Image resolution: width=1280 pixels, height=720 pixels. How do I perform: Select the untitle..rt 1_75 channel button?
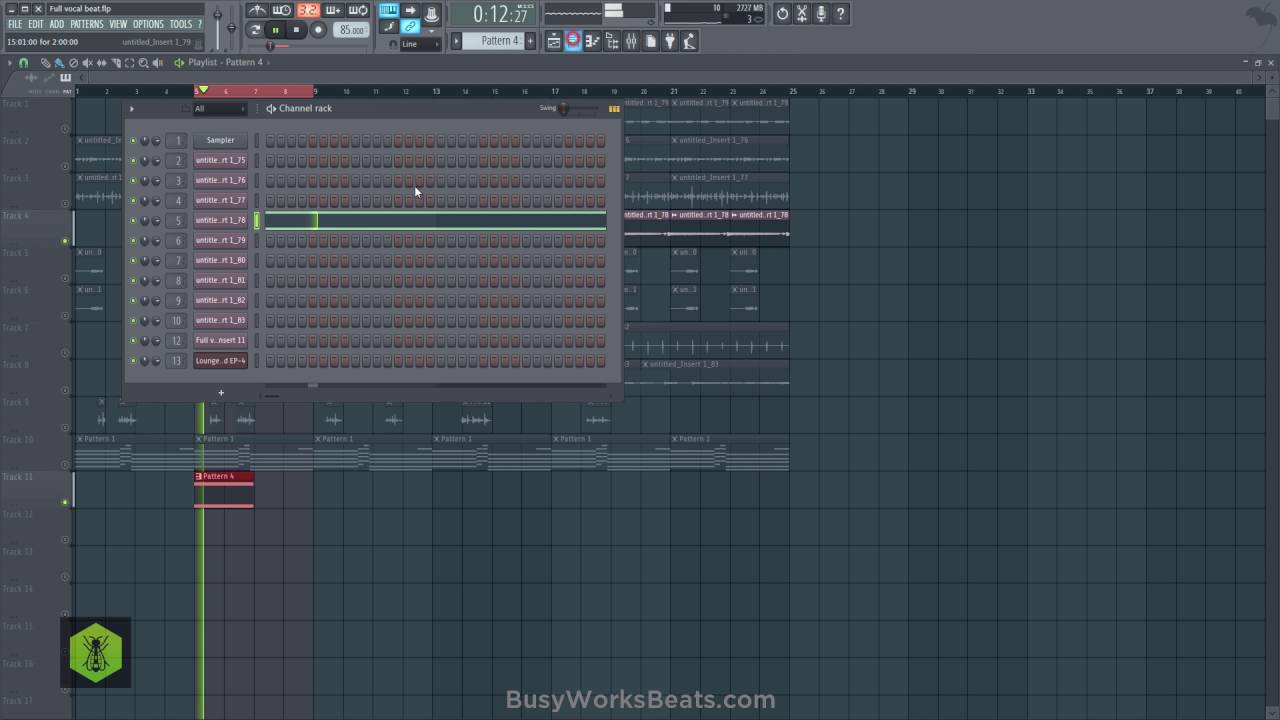[220, 160]
